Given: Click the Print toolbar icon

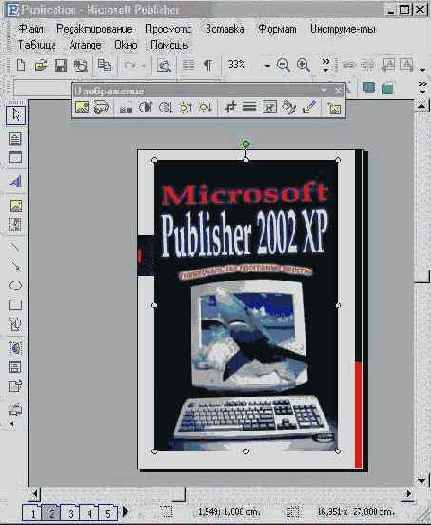Looking at the screenshot, I should point(81,65).
